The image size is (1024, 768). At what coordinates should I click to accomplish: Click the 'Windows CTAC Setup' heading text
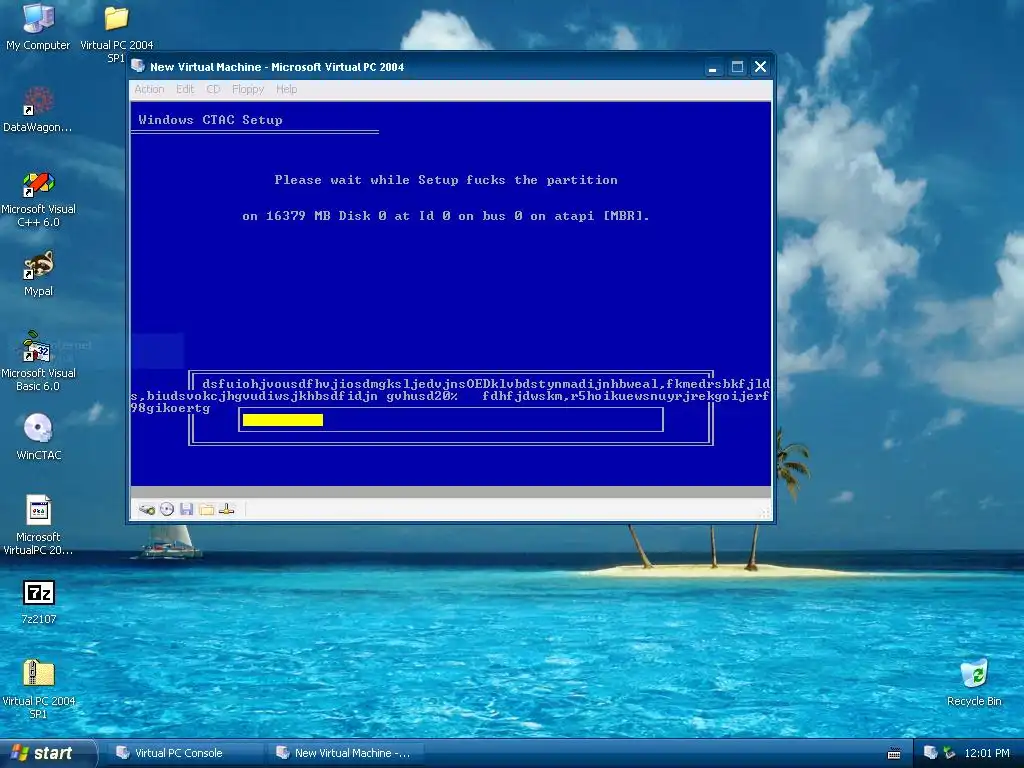coord(210,120)
